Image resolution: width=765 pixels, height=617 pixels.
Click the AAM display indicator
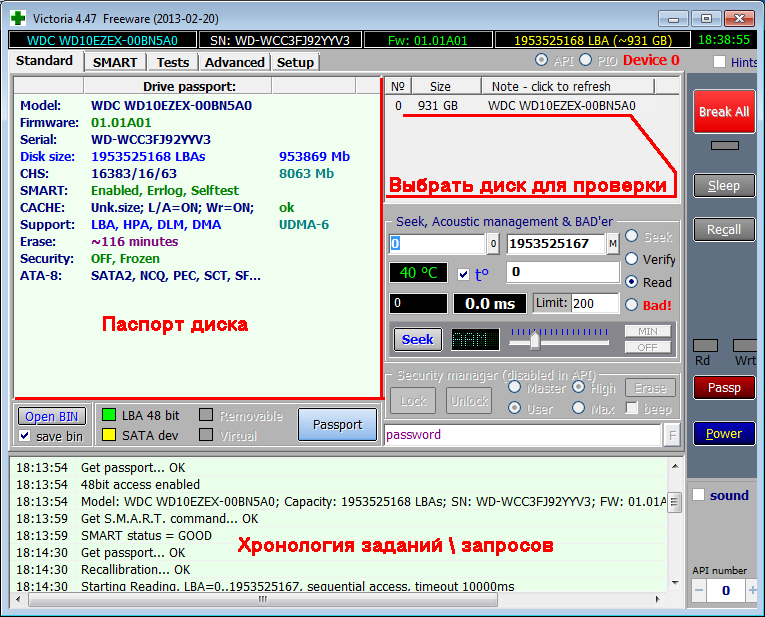(x=475, y=339)
